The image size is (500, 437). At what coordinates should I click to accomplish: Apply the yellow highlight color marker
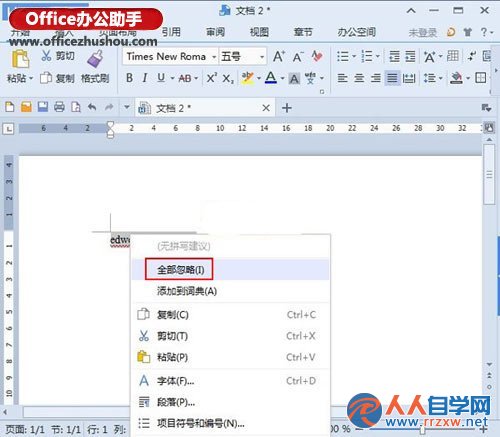247,78
